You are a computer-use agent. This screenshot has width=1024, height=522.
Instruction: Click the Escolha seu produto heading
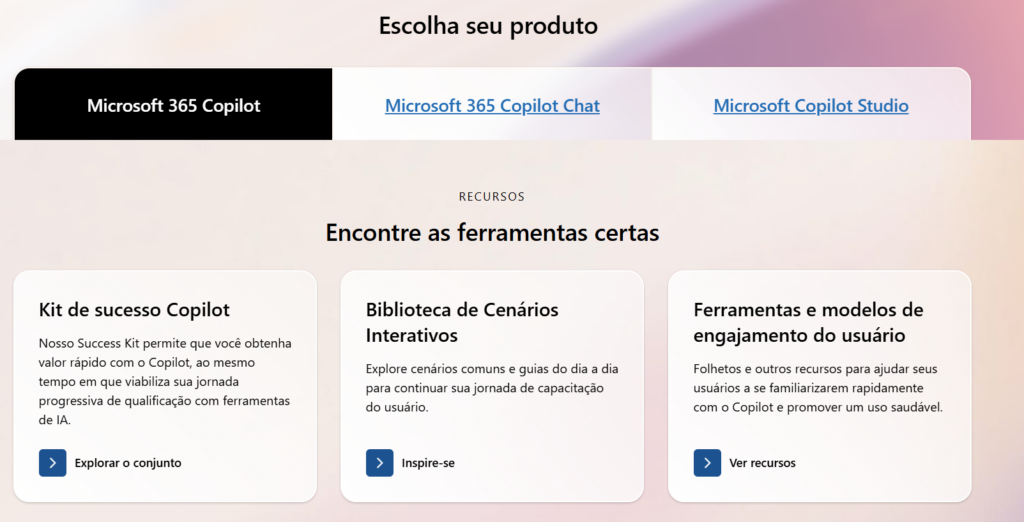click(x=488, y=26)
